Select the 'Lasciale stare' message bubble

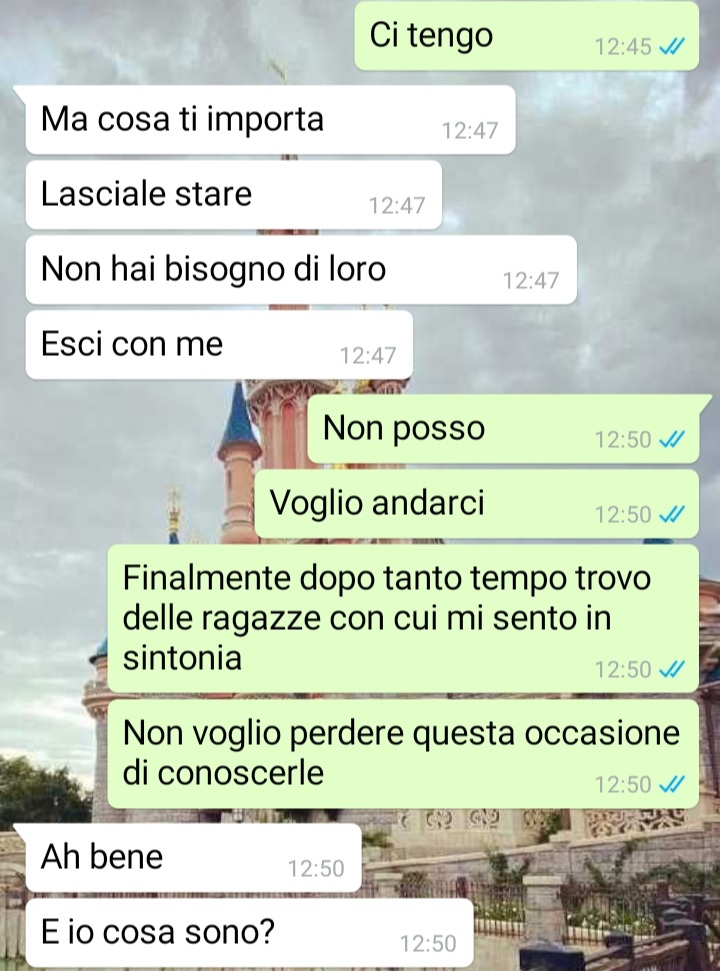(234, 194)
